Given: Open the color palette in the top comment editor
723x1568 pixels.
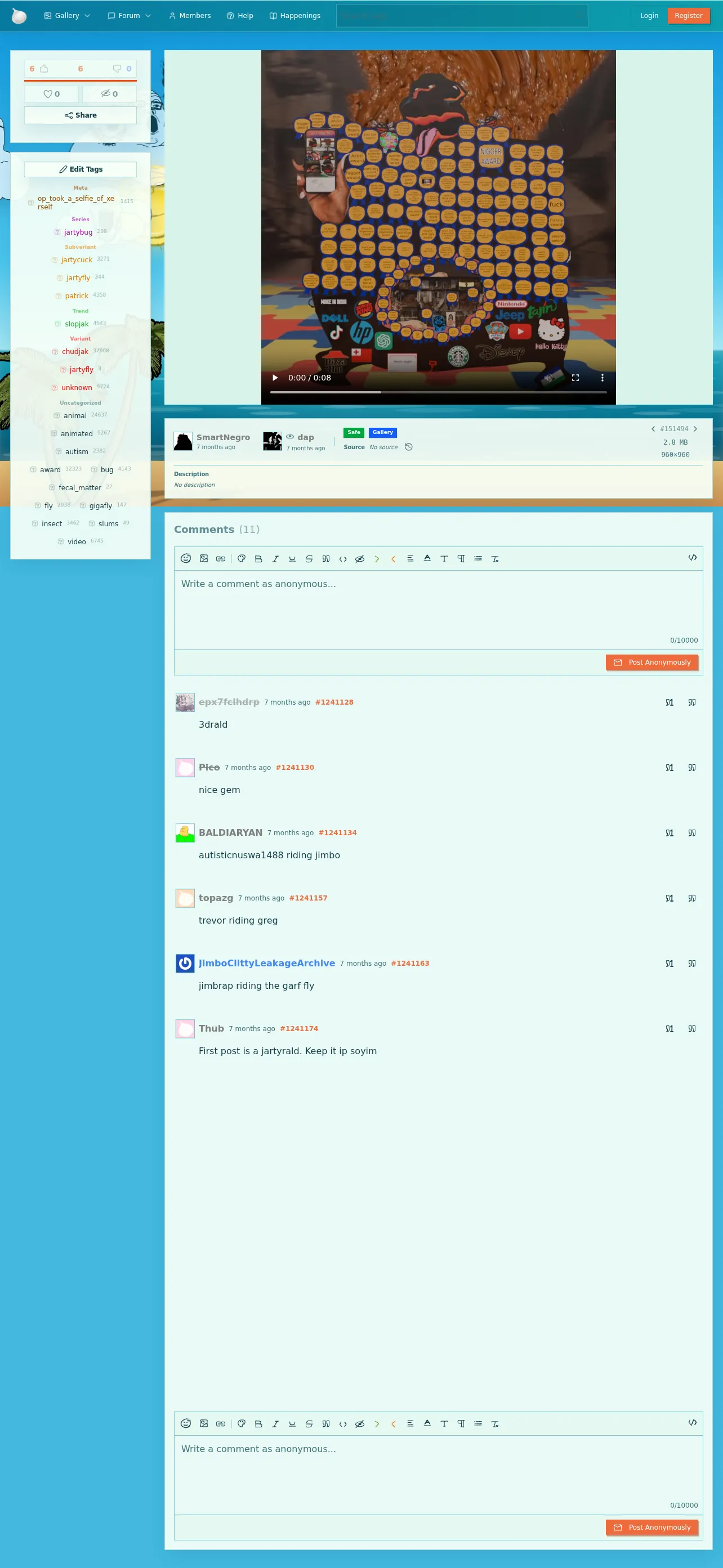Looking at the screenshot, I should [x=242, y=559].
